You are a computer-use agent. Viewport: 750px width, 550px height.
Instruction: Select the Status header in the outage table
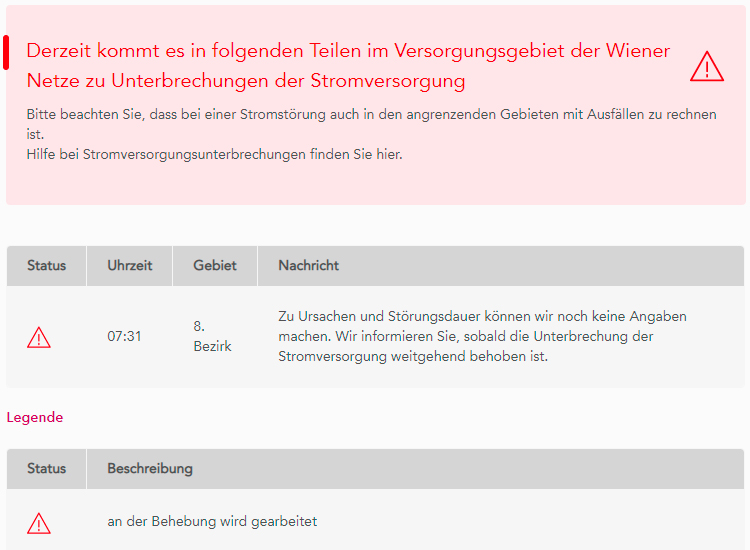click(x=46, y=265)
